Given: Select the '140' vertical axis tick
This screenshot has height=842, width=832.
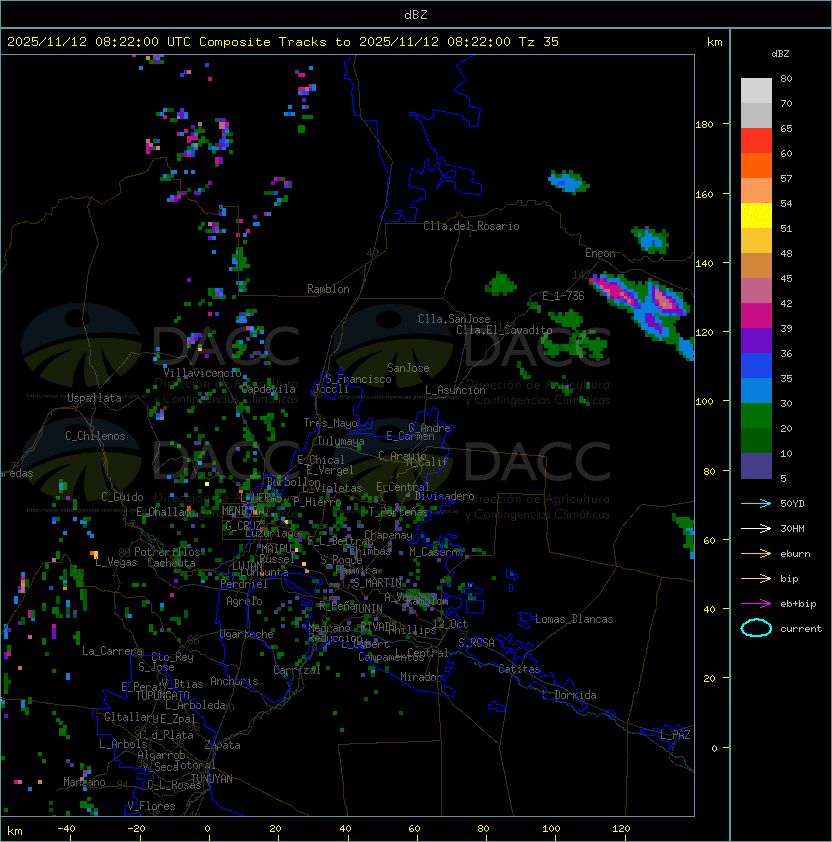Looking at the screenshot, I should tap(704, 263).
